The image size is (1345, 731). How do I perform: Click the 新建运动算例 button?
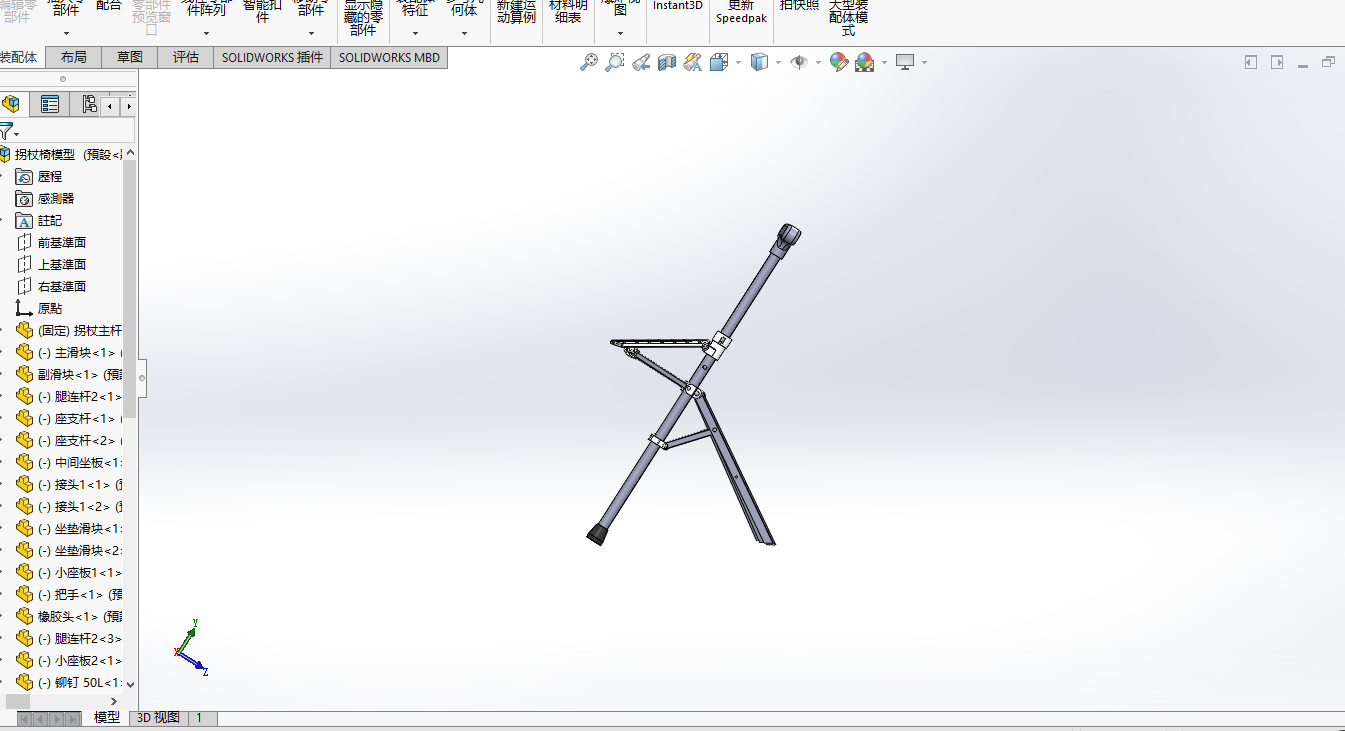pos(516,11)
